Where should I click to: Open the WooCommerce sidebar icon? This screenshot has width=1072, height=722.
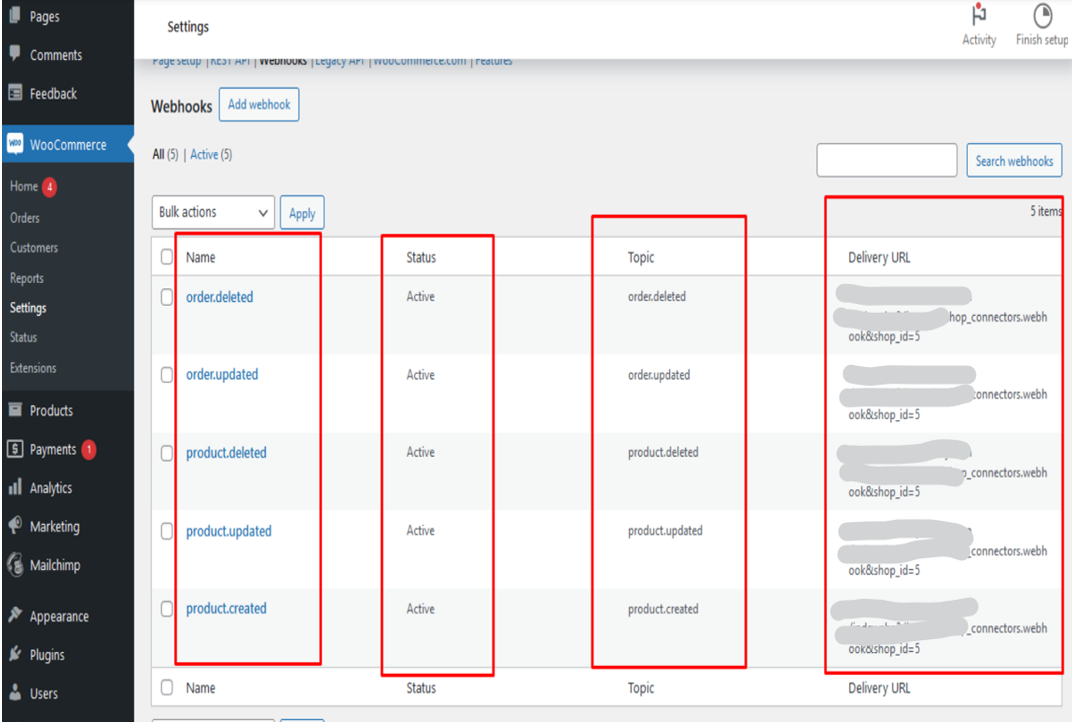pyautogui.click(x=14, y=144)
